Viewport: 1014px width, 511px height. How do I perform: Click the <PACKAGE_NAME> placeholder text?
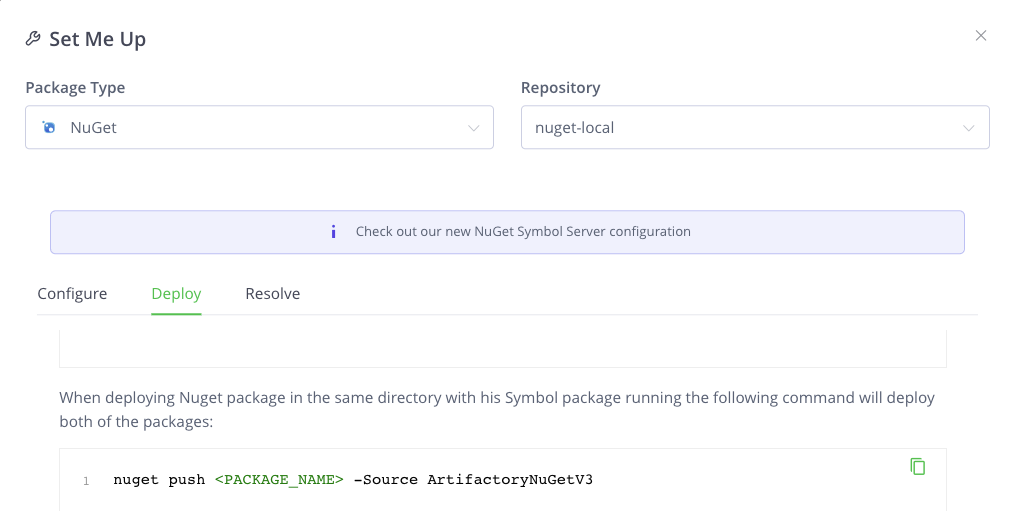(x=279, y=480)
